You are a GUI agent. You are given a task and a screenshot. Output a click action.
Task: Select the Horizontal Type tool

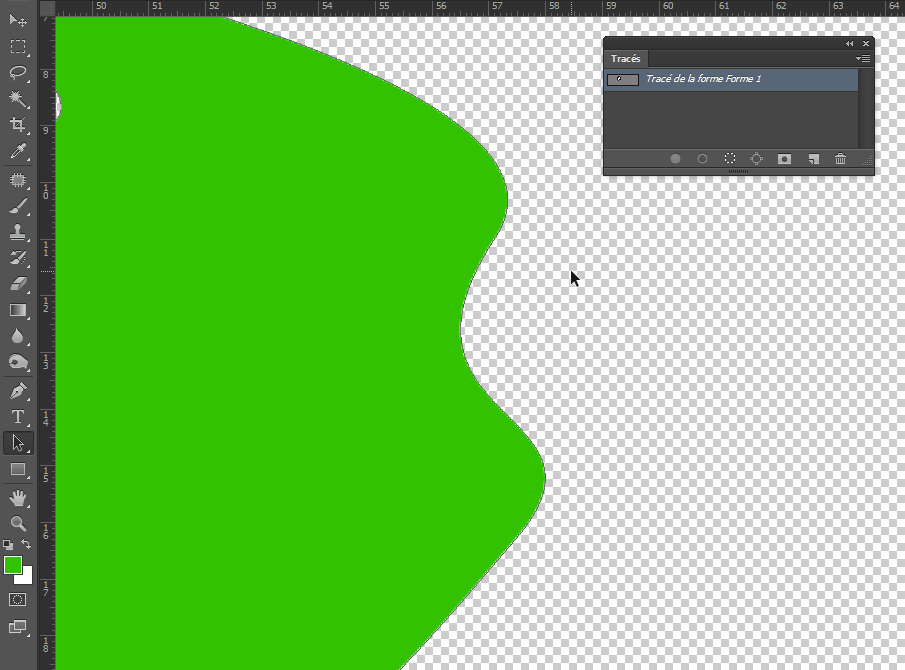18,417
